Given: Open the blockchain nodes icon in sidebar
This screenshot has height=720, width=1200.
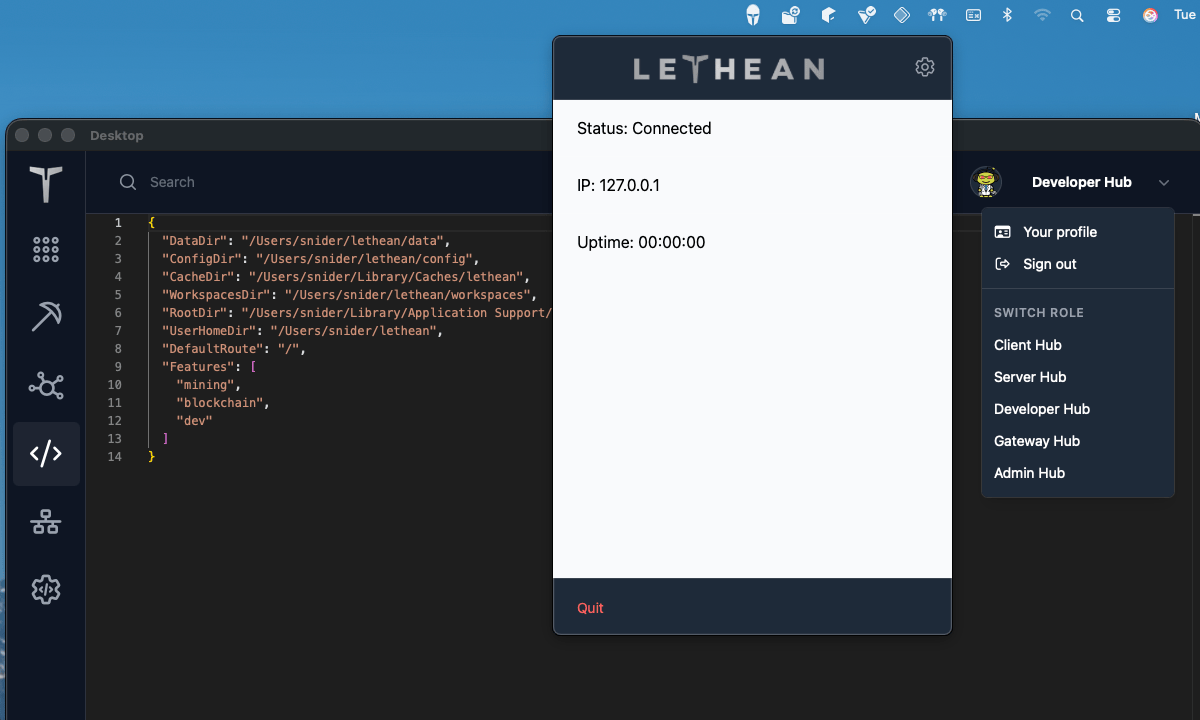Looking at the screenshot, I should coord(46,385).
